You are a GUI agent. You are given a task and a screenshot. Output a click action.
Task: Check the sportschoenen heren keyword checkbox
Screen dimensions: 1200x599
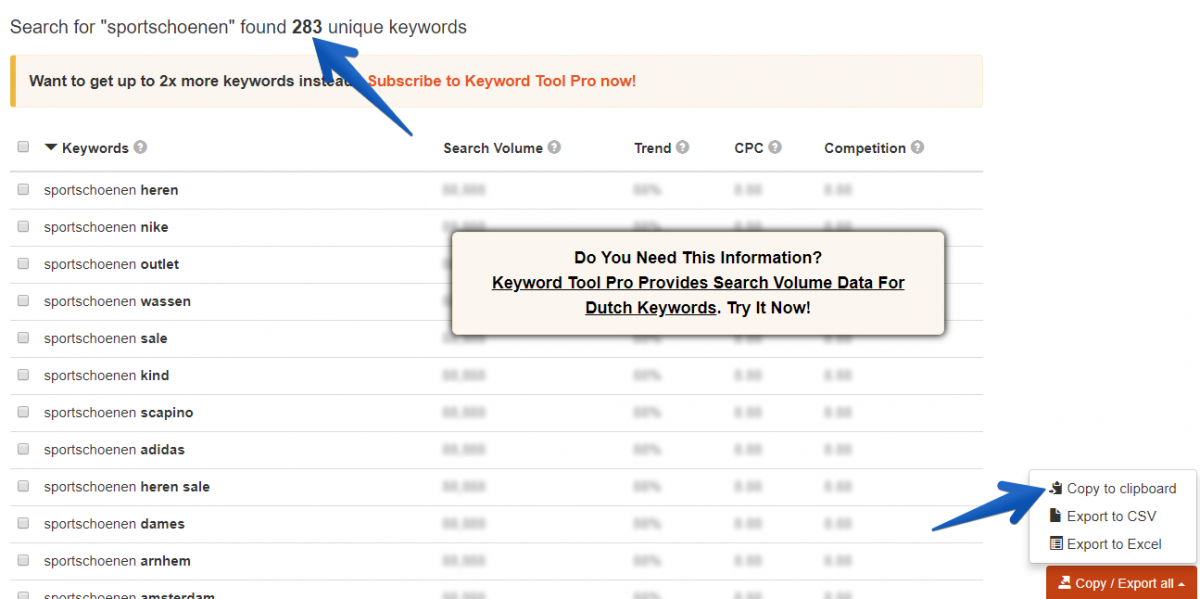22,189
